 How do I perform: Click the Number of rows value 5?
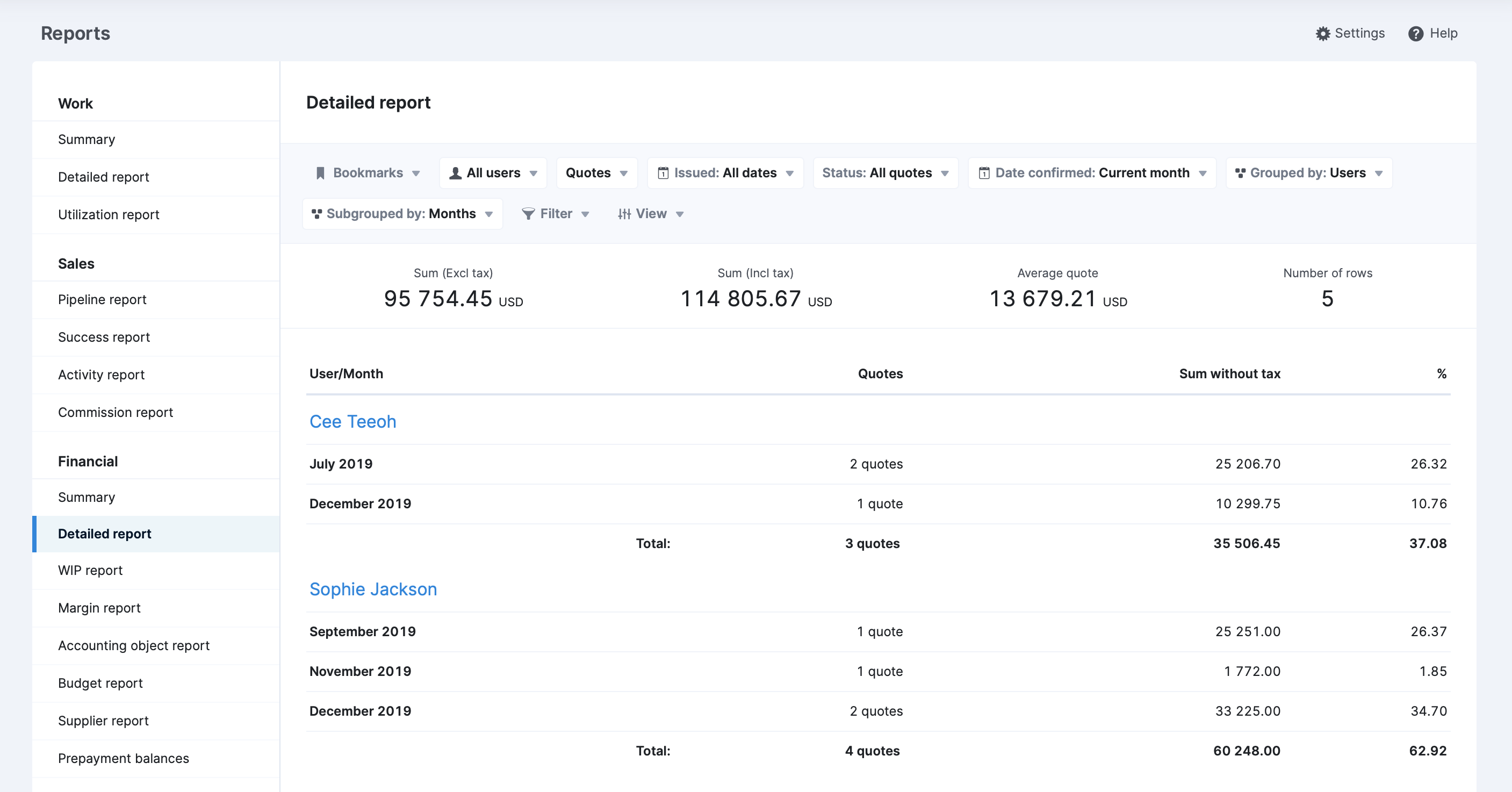pyautogui.click(x=1327, y=299)
